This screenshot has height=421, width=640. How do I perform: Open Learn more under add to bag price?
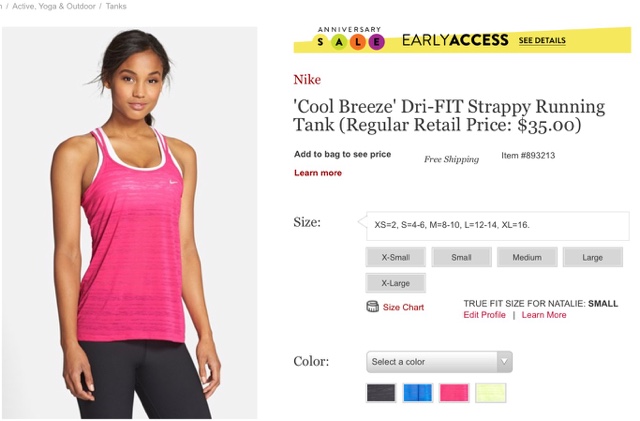[318, 173]
